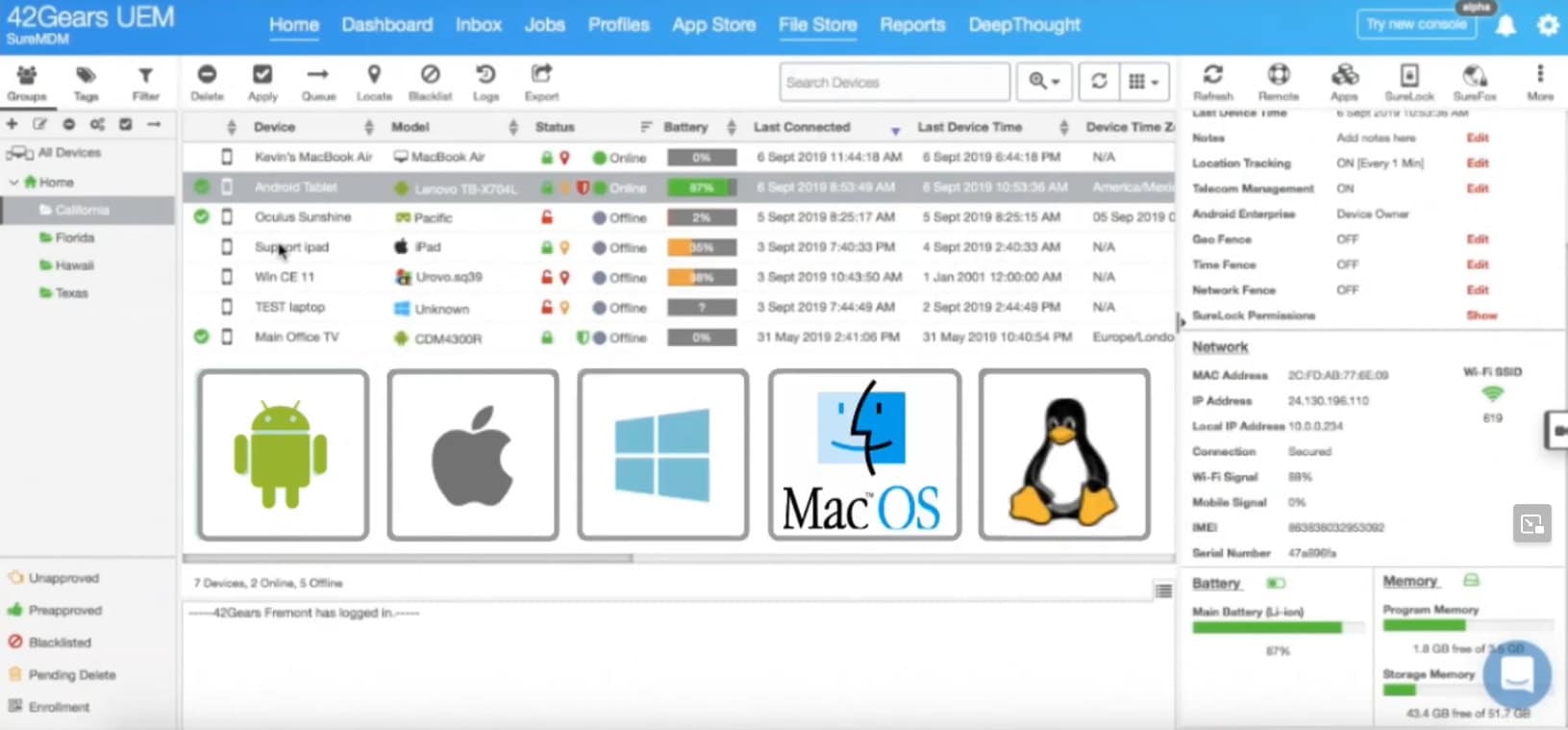1568x730 pixels.
Task: Open the device Logs
Action: point(485,83)
